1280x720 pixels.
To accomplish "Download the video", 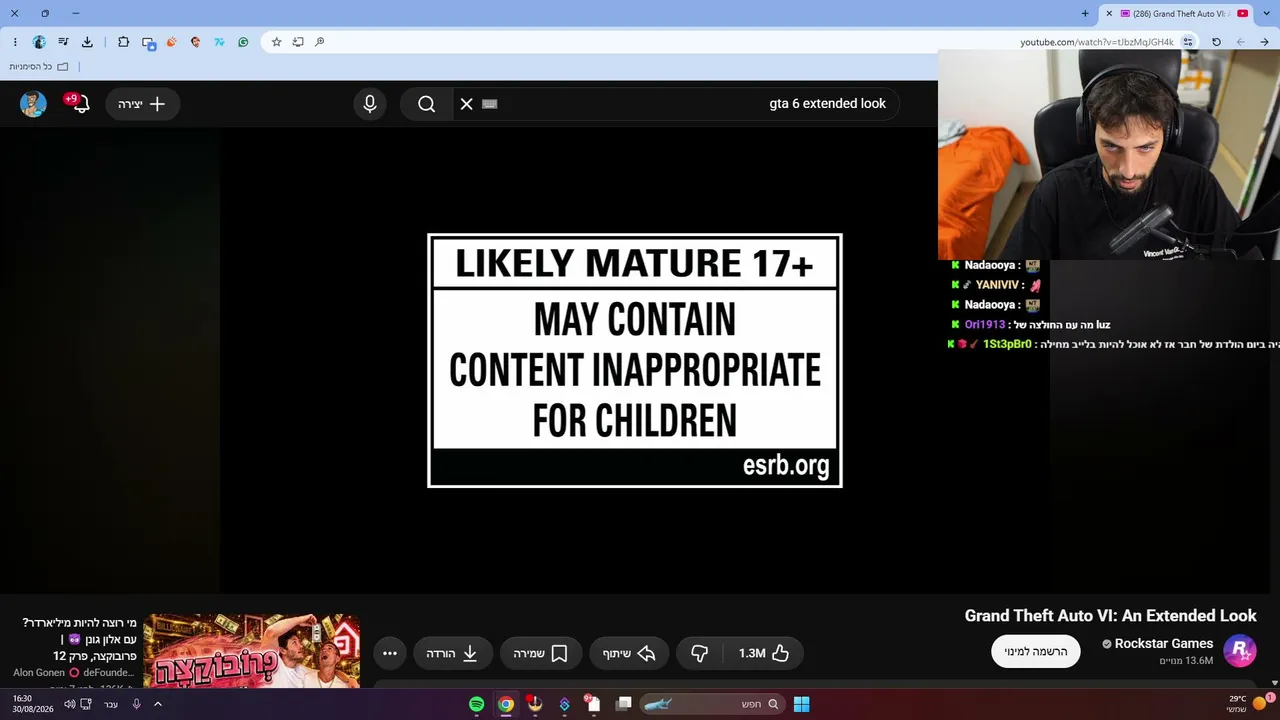I will [452, 654].
